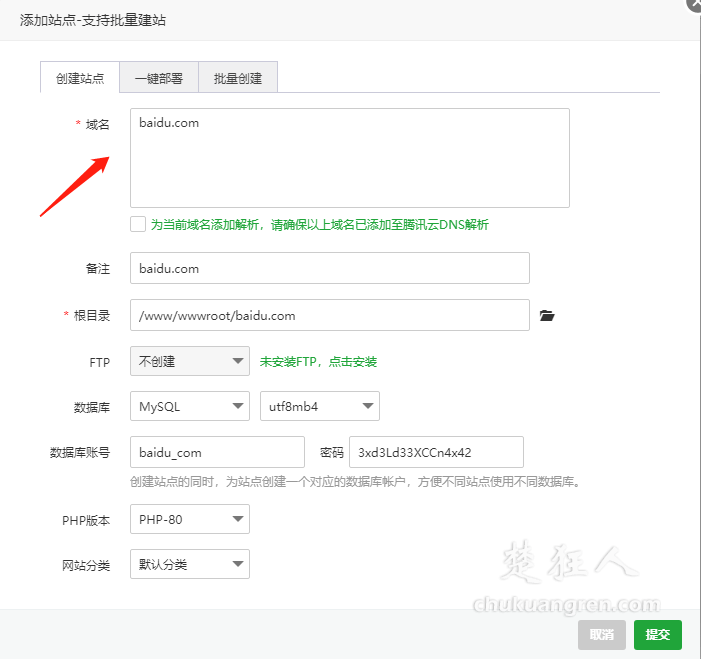Click the gray 取消 cancel button
701x659 pixels.
[x=602, y=634]
